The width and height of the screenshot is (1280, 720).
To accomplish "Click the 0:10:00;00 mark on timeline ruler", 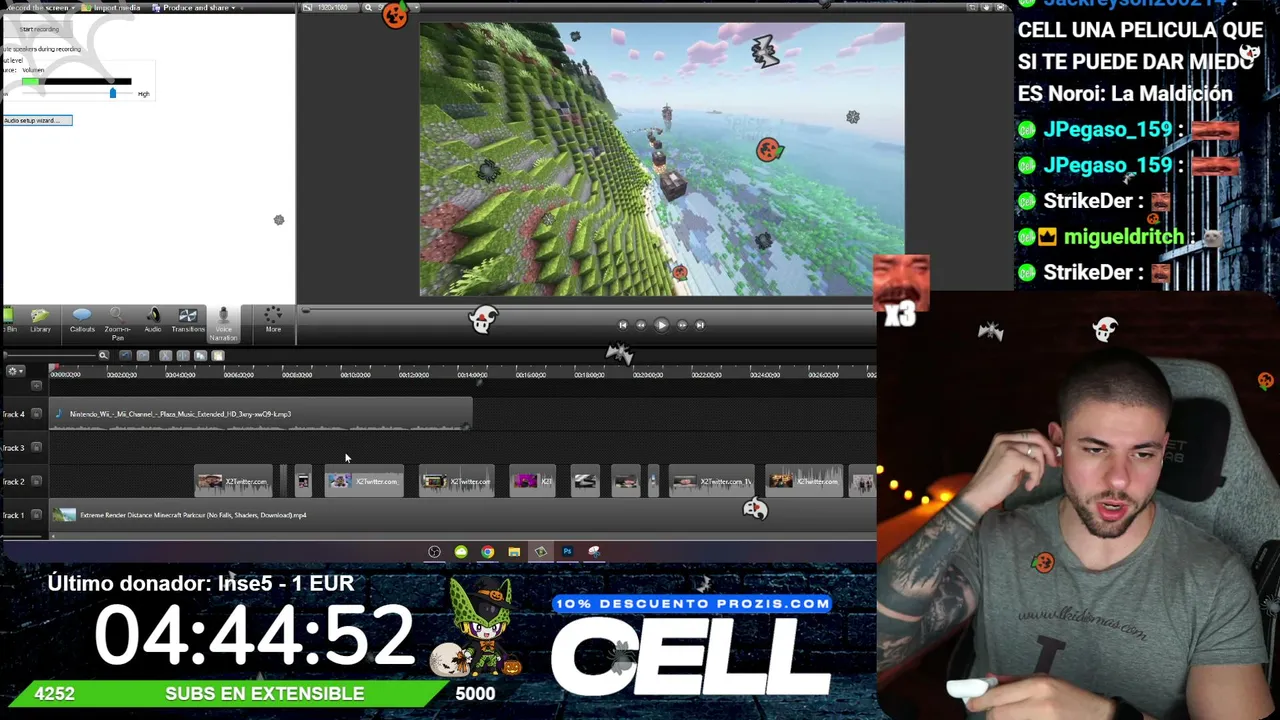I will pos(355,374).
